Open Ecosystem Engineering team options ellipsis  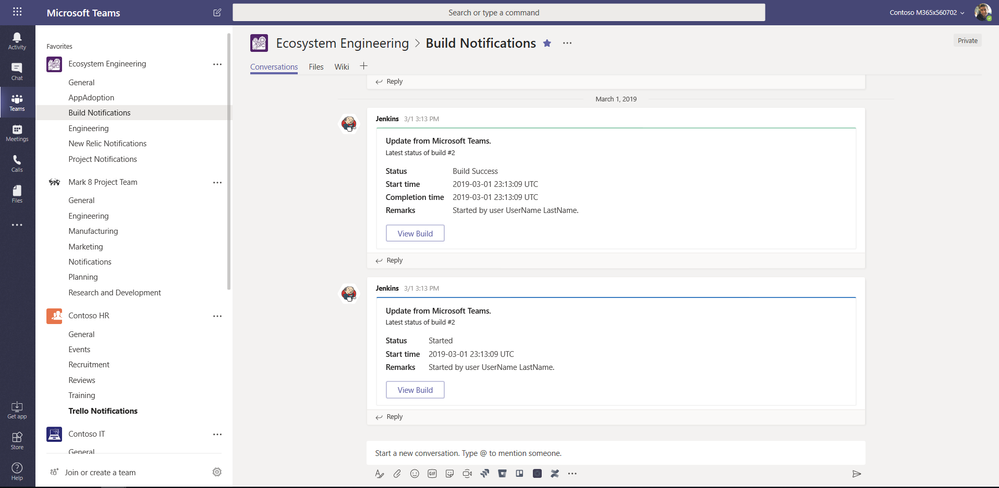coord(217,64)
